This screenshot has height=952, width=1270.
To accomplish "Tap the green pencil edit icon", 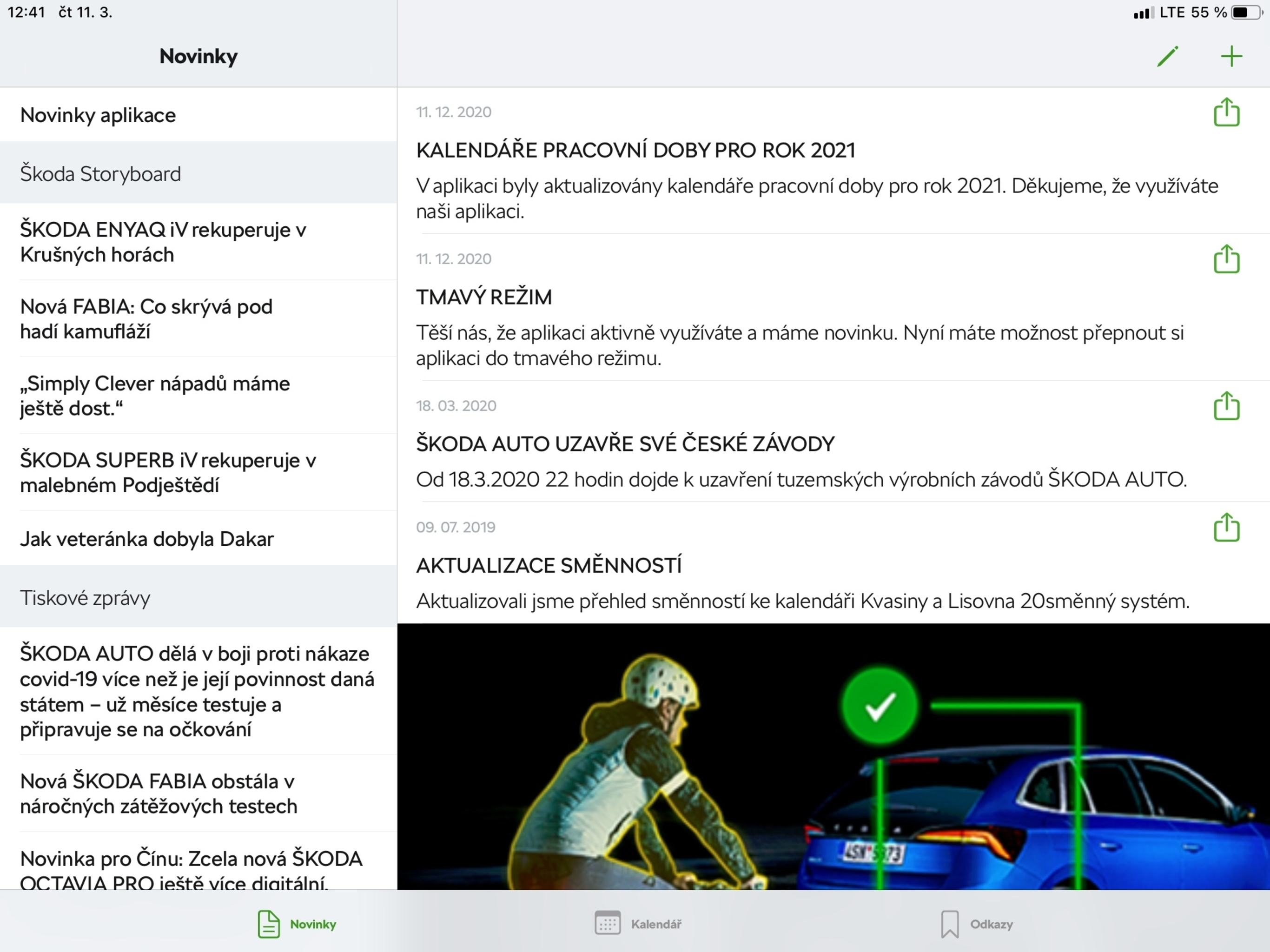I will 1168,56.
